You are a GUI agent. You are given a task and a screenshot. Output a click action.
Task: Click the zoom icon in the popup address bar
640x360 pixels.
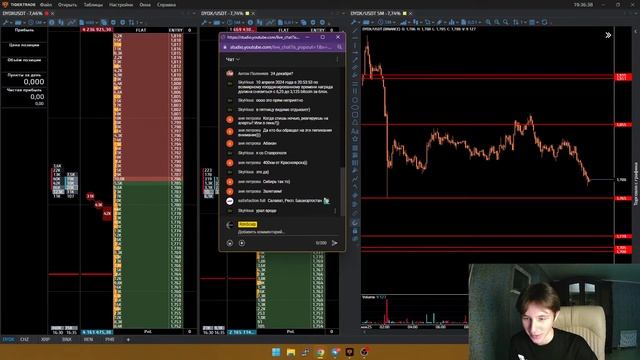tap(339, 47)
